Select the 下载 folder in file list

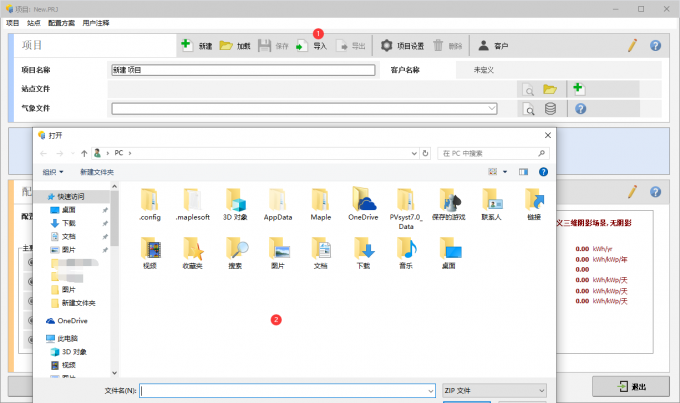pos(363,253)
